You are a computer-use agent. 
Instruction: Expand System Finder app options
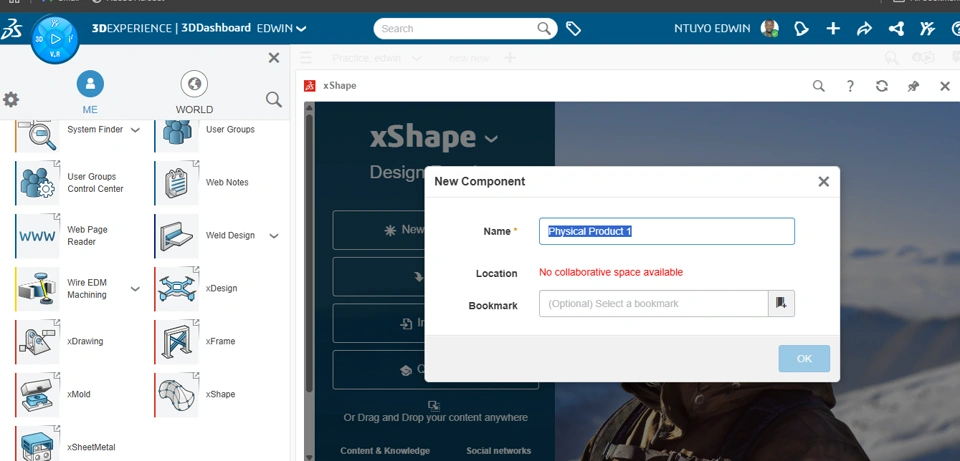coord(135,130)
